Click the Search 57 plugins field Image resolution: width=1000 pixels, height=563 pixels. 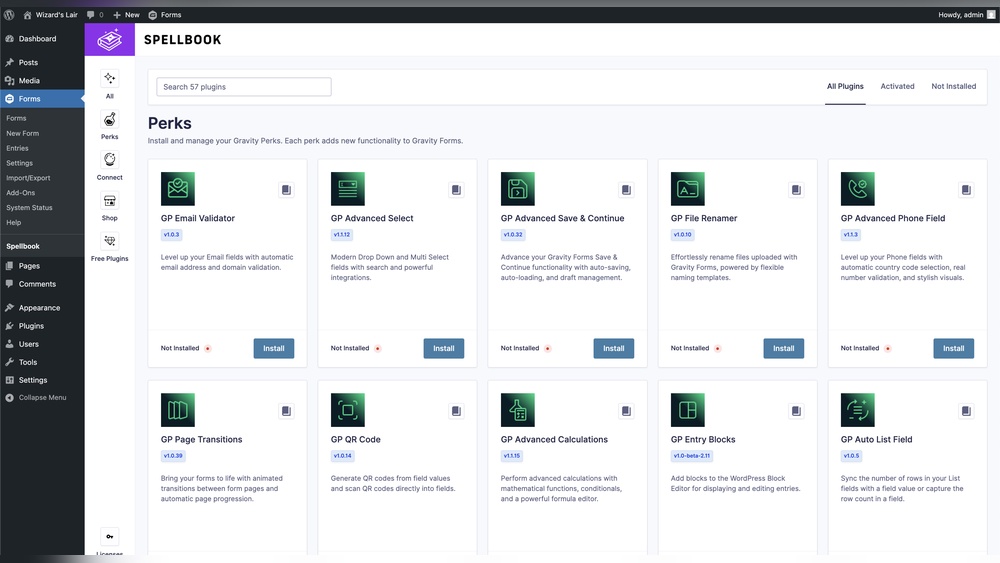point(244,87)
